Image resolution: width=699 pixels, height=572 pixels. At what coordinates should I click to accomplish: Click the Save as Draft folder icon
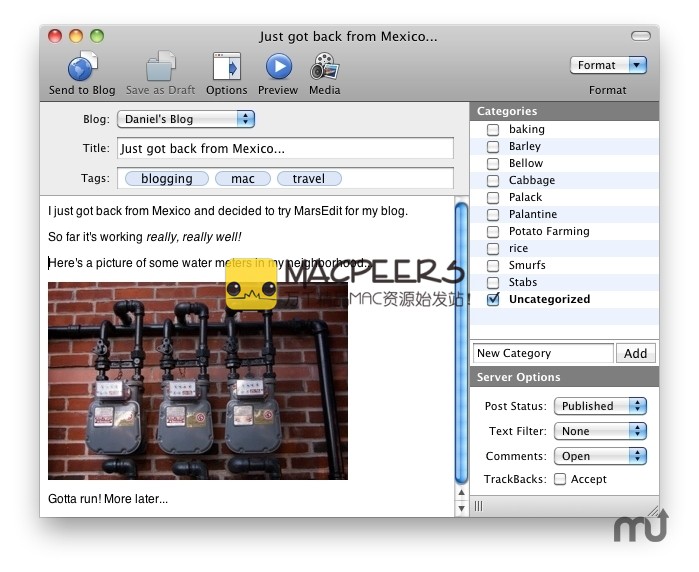click(x=160, y=67)
